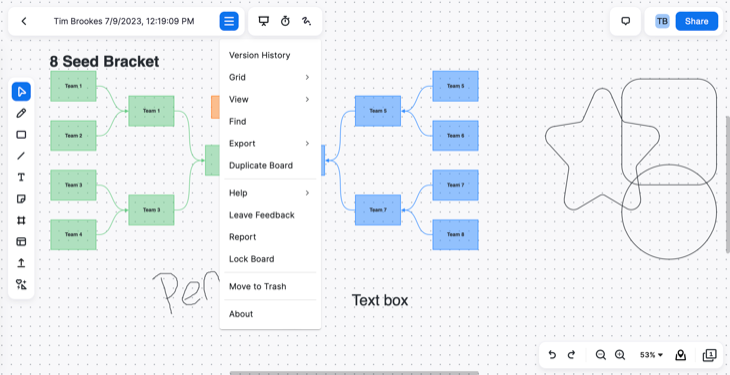This screenshot has width=730, height=375.
Task: Click the map location pin icon
Action: pos(680,355)
